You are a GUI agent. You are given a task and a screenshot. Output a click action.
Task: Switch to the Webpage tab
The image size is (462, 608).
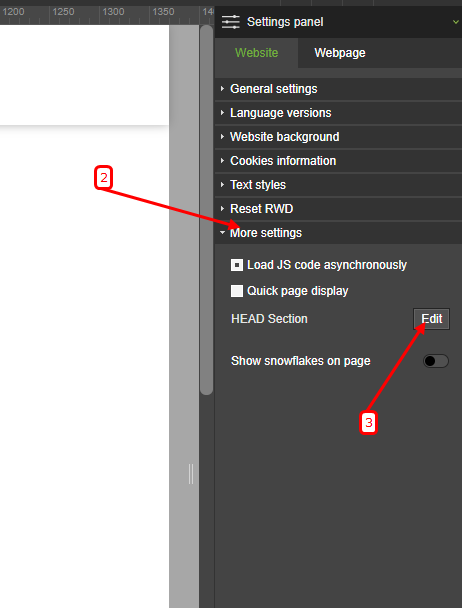(340, 53)
